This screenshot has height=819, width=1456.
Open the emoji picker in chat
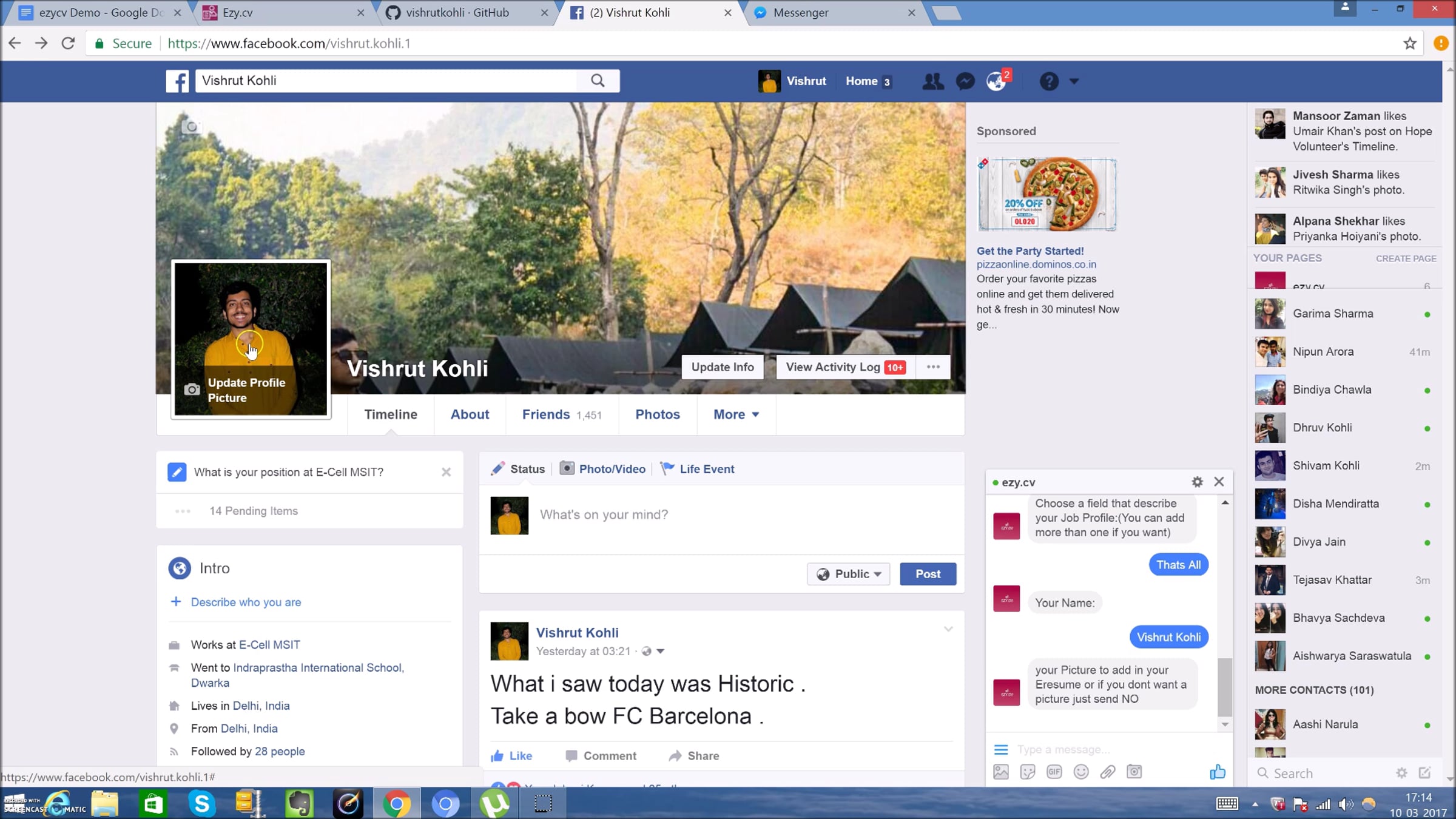1081,772
